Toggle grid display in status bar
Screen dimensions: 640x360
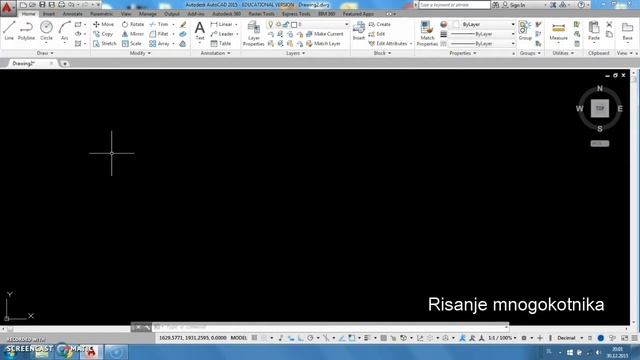254,338
